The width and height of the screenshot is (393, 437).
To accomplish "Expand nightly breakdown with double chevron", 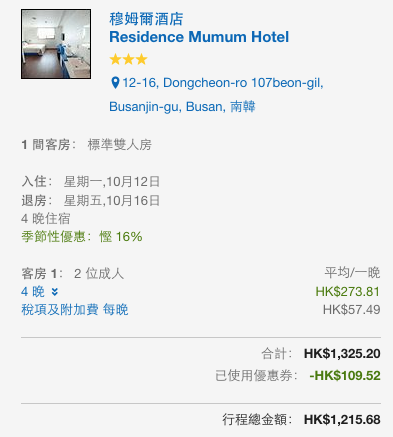I will tap(55, 292).
